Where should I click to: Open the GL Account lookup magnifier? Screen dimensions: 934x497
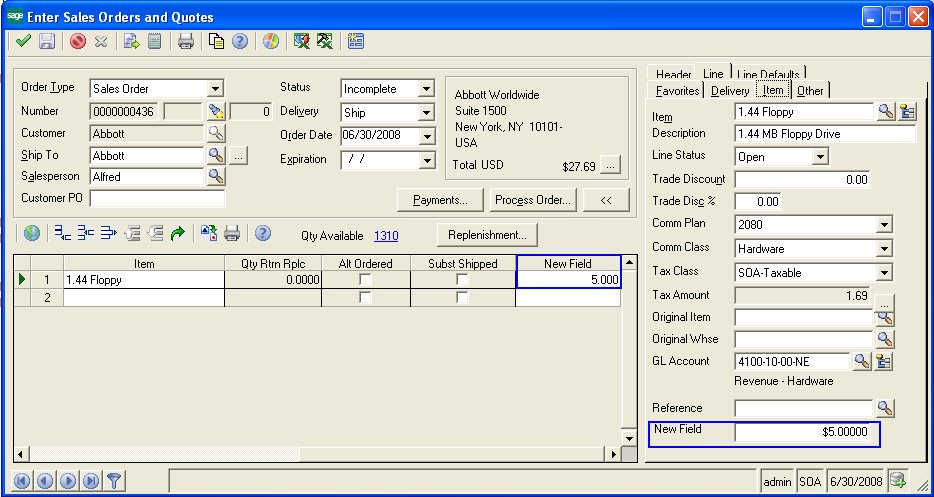click(x=861, y=361)
